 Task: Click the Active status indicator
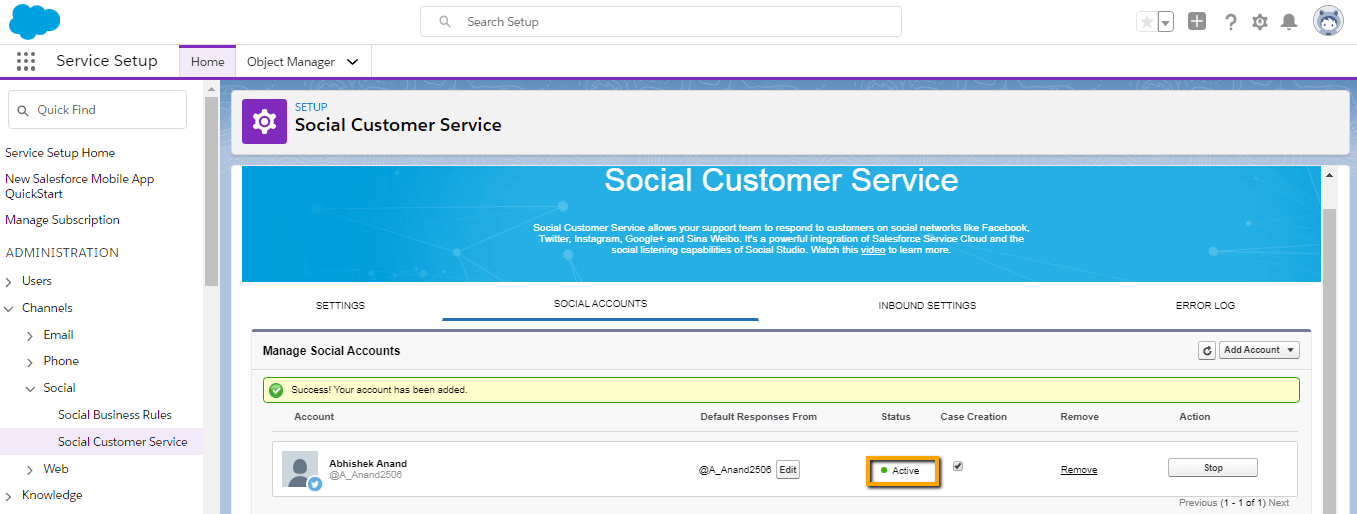point(900,471)
